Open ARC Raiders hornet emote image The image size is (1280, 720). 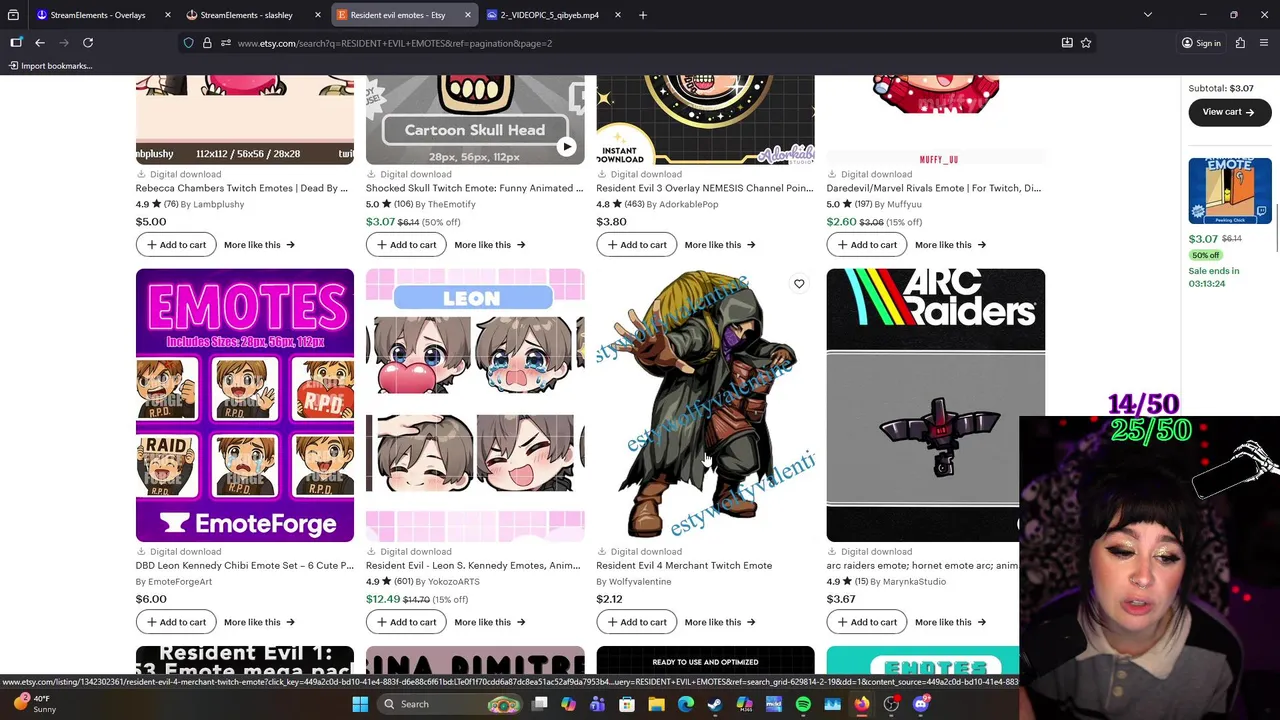pyautogui.click(x=935, y=405)
